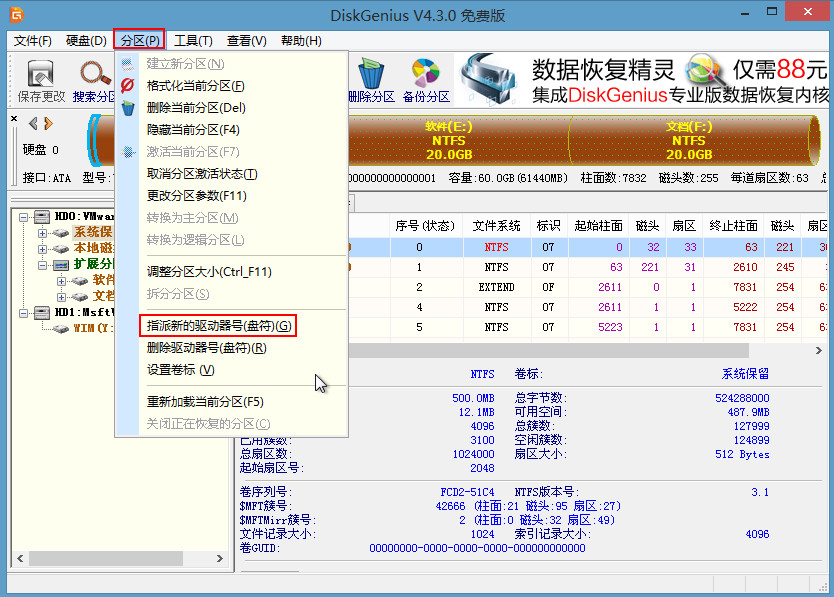The image size is (834, 597).
Task: Click the tree panel's right scroll arrow
Action: (x=219, y=558)
